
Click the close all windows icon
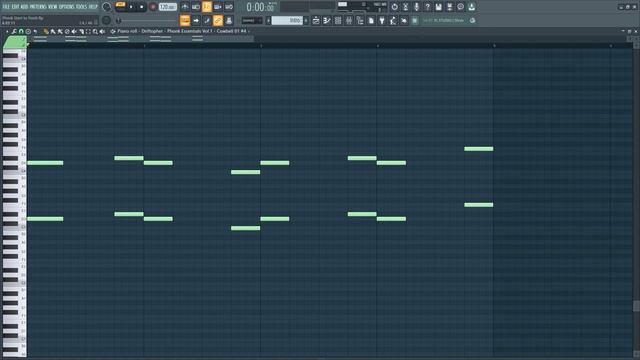[404, 20]
